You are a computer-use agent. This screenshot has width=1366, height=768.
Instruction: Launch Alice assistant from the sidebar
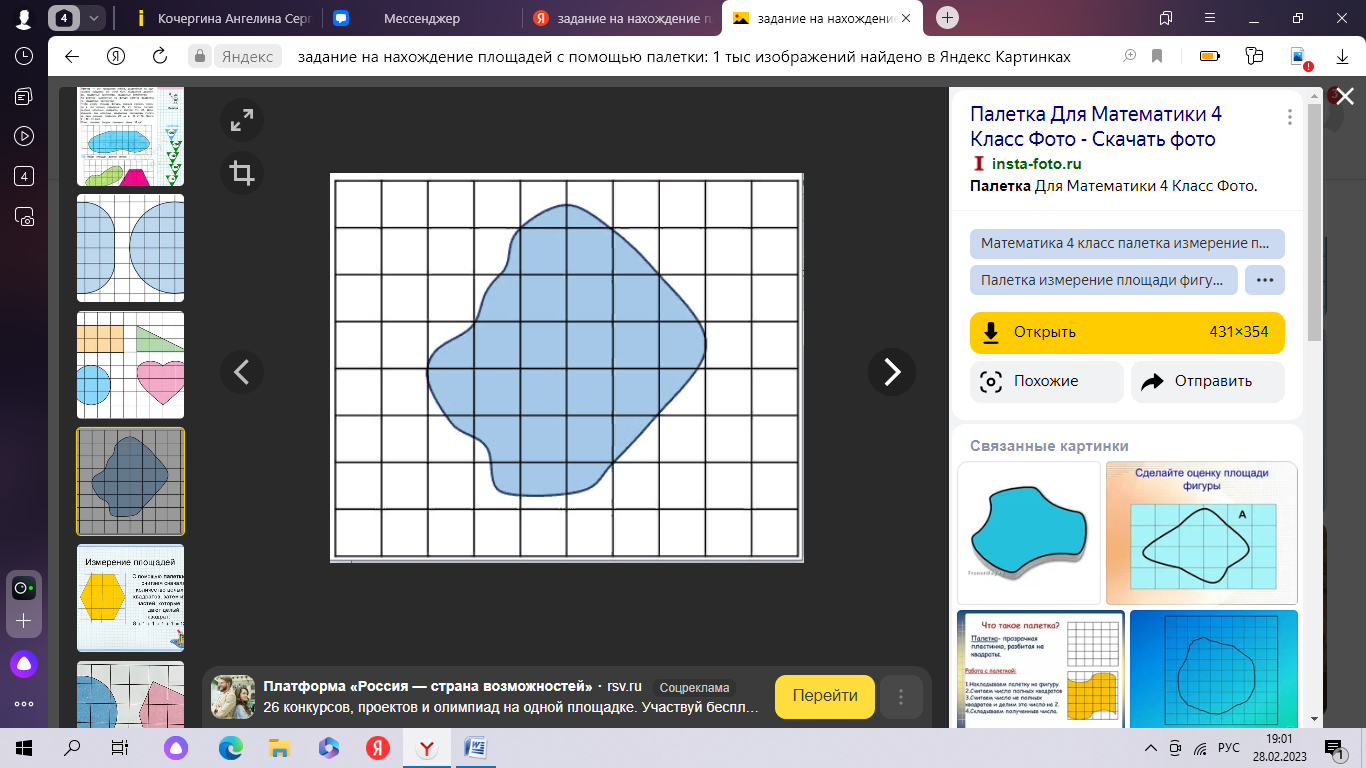pyautogui.click(x=24, y=663)
